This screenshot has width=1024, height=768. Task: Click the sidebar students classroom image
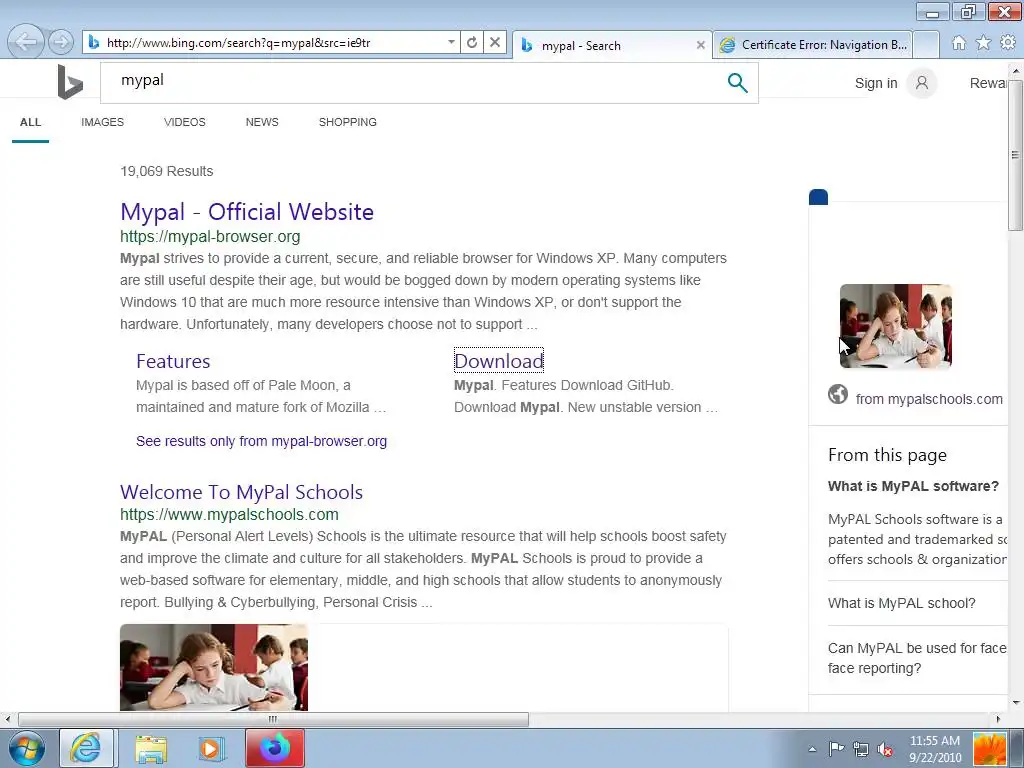(x=895, y=326)
